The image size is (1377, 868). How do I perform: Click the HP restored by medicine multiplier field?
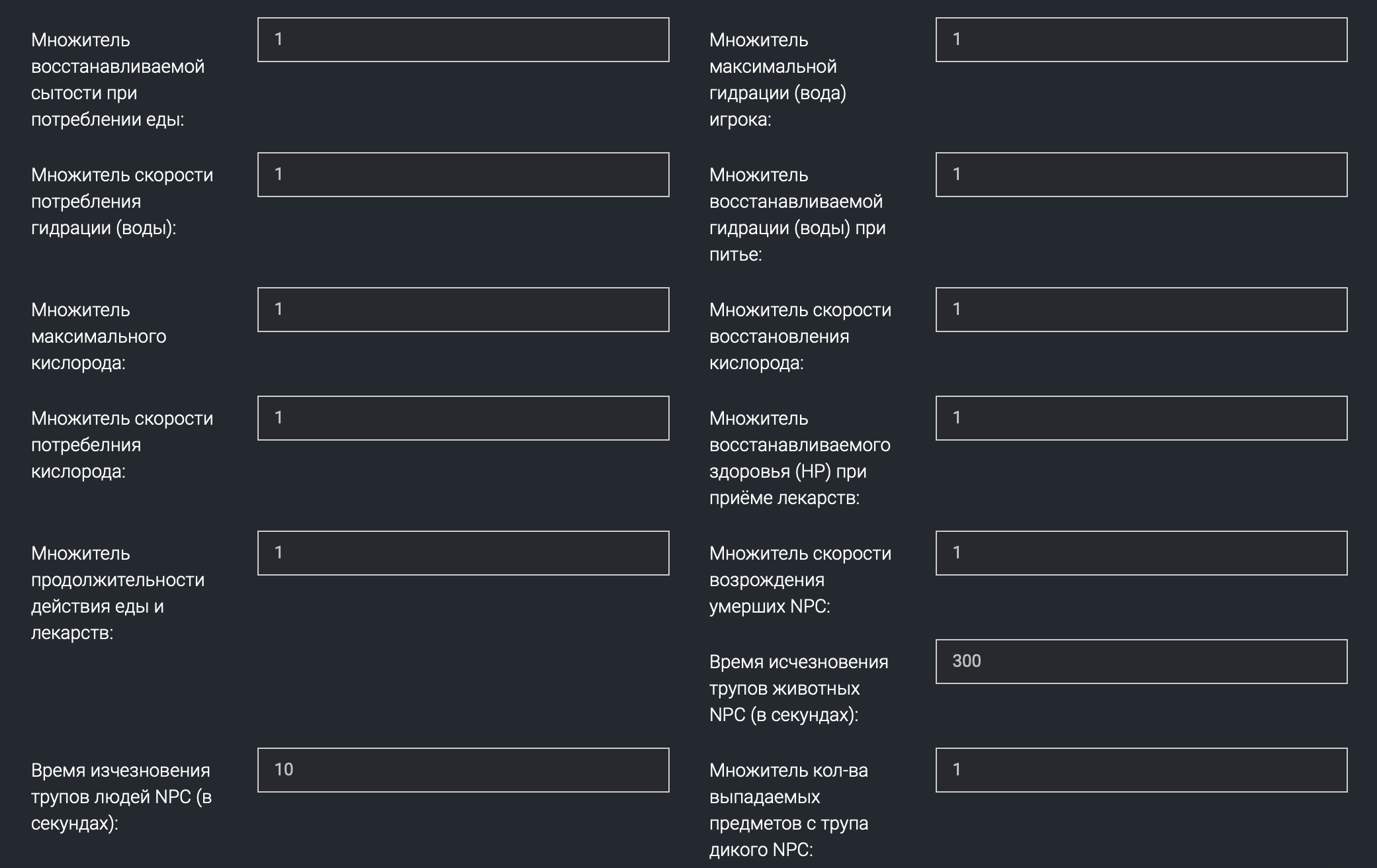coord(1141,418)
